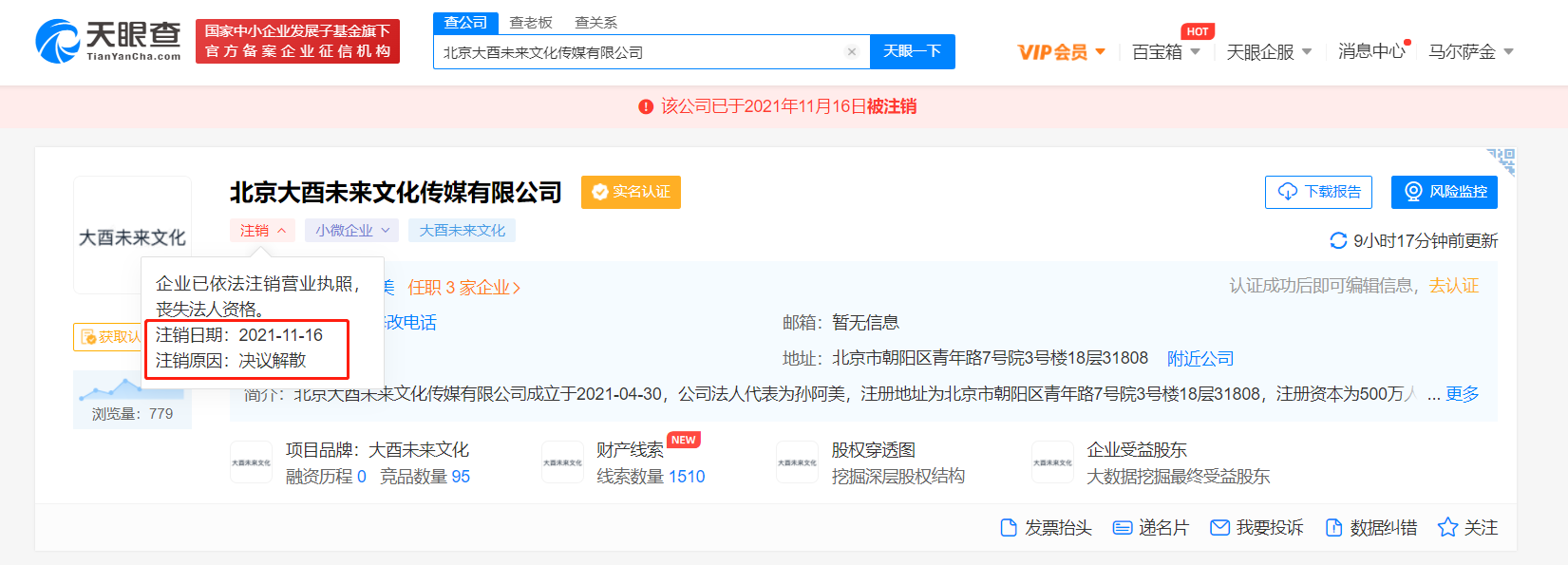This screenshot has height=565, width=1568.
Task: Click the 邮箱：暂无信息 text
Action: click(x=841, y=323)
